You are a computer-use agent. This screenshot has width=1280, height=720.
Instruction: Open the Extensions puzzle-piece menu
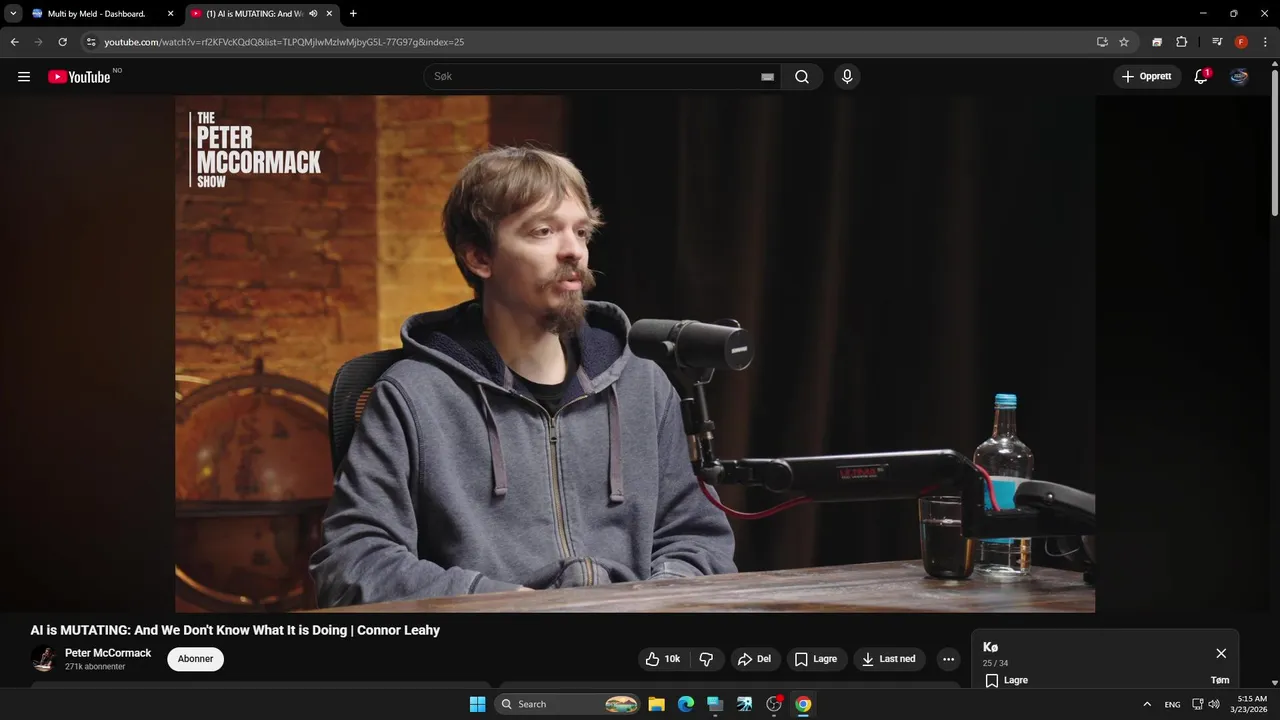1181,42
